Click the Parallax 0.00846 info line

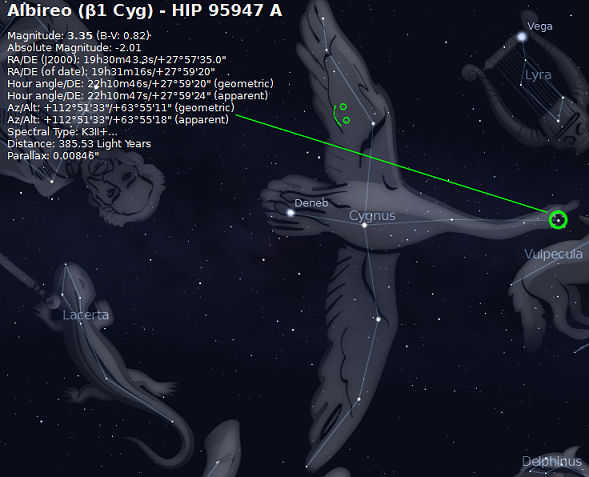pos(53,155)
